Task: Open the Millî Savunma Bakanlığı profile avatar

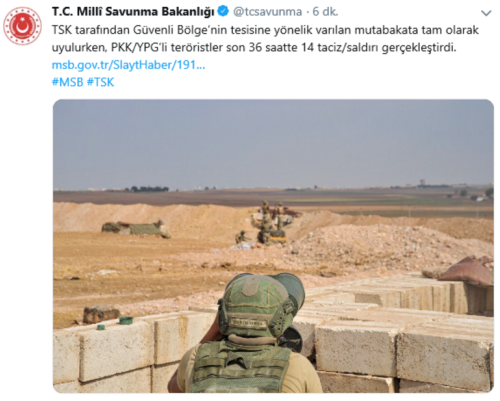Action: (x=22, y=26)
